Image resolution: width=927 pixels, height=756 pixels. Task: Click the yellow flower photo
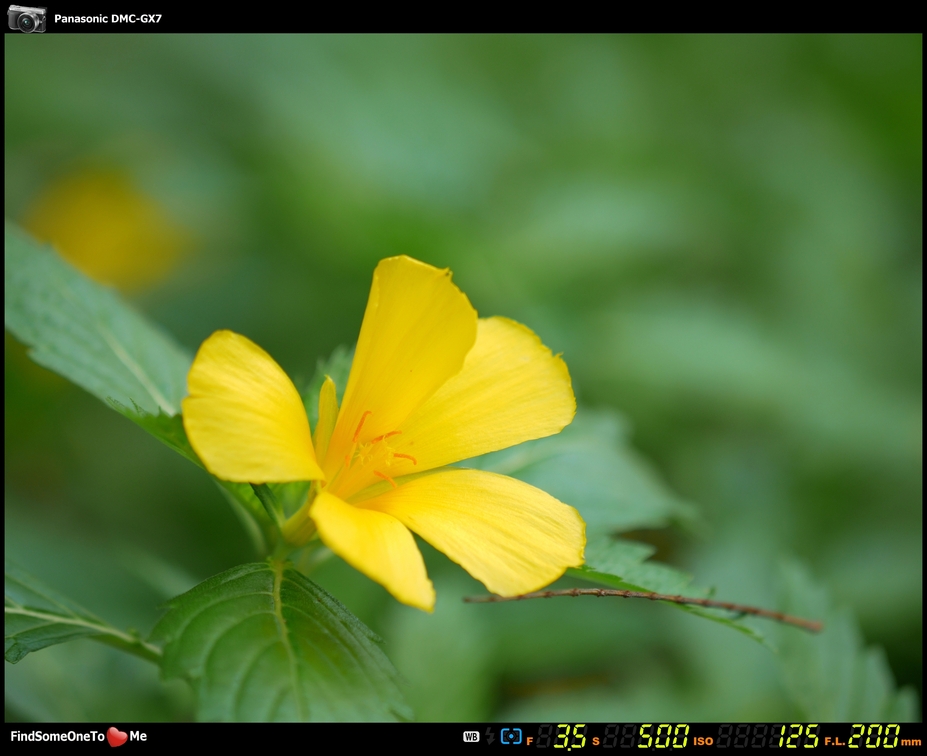pos(463,378)
